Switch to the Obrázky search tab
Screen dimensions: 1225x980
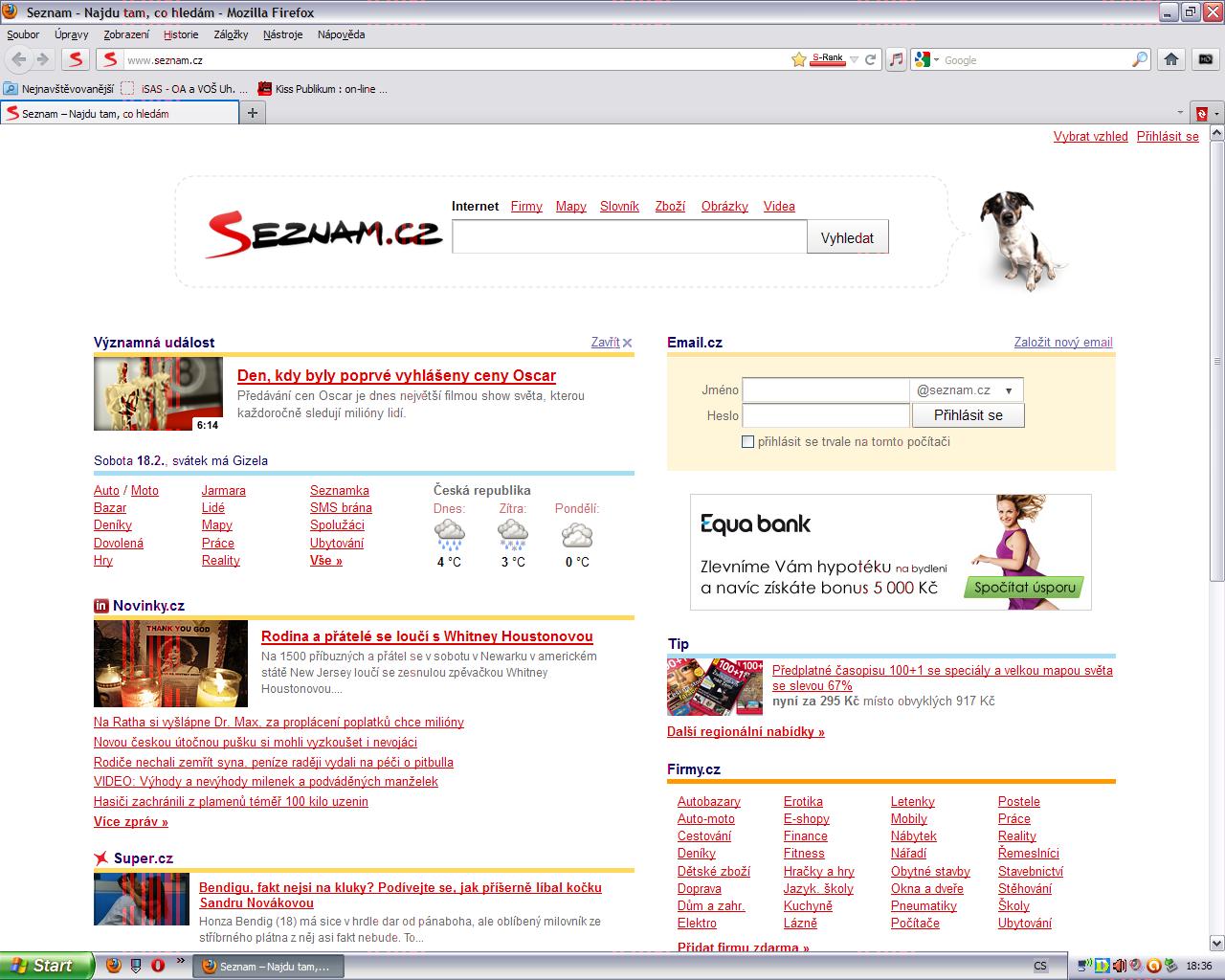pyautogui.click(x=724, y=206)
